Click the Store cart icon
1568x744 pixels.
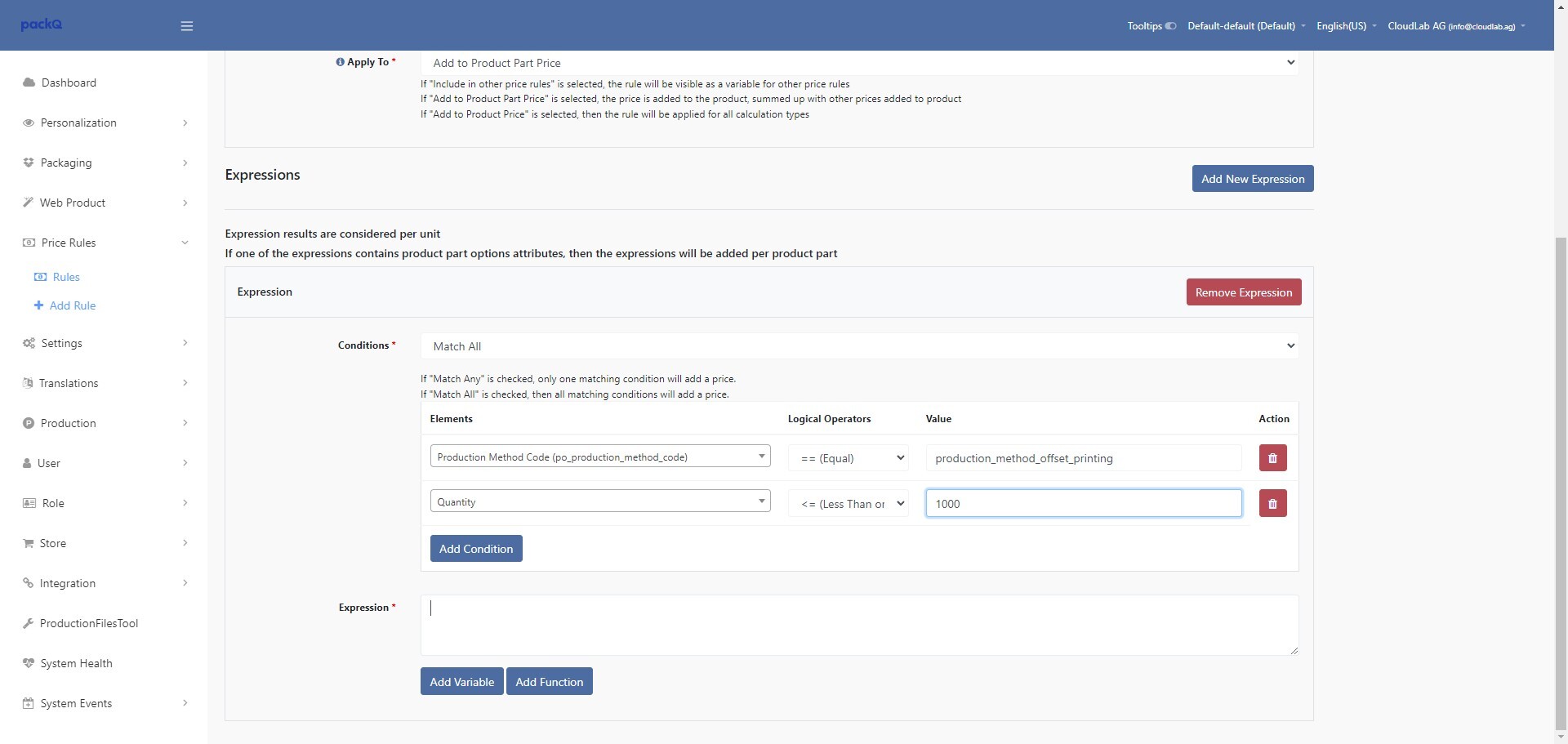coord(29,543)
